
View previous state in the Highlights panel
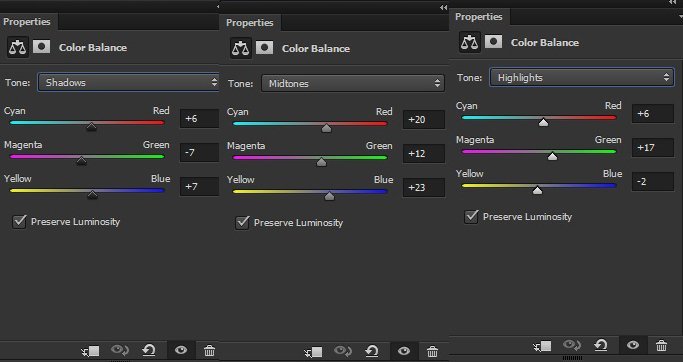(x=571, y=345)
